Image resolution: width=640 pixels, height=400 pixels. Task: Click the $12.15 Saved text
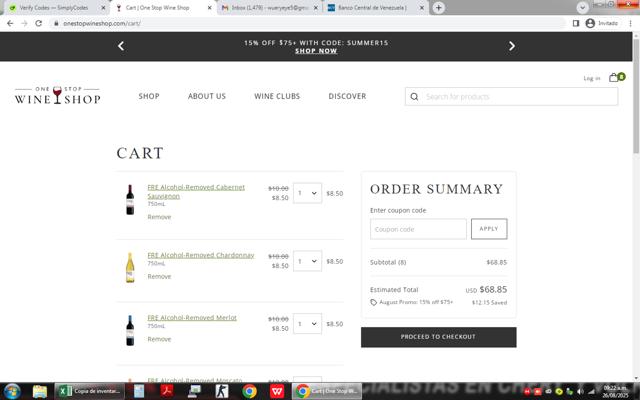[489, 302]
